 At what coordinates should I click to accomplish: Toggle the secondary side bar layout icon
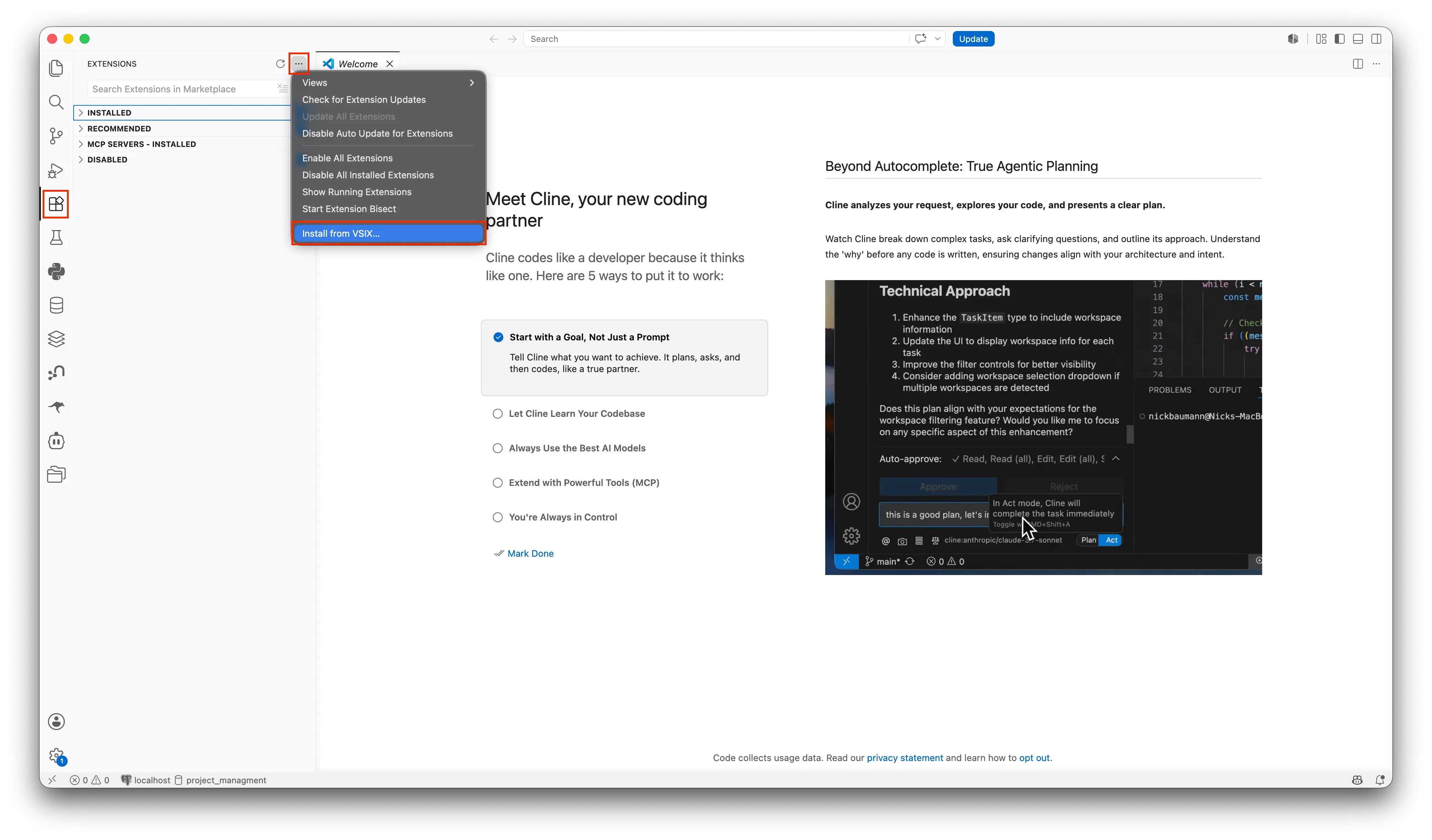[1376, 39]
